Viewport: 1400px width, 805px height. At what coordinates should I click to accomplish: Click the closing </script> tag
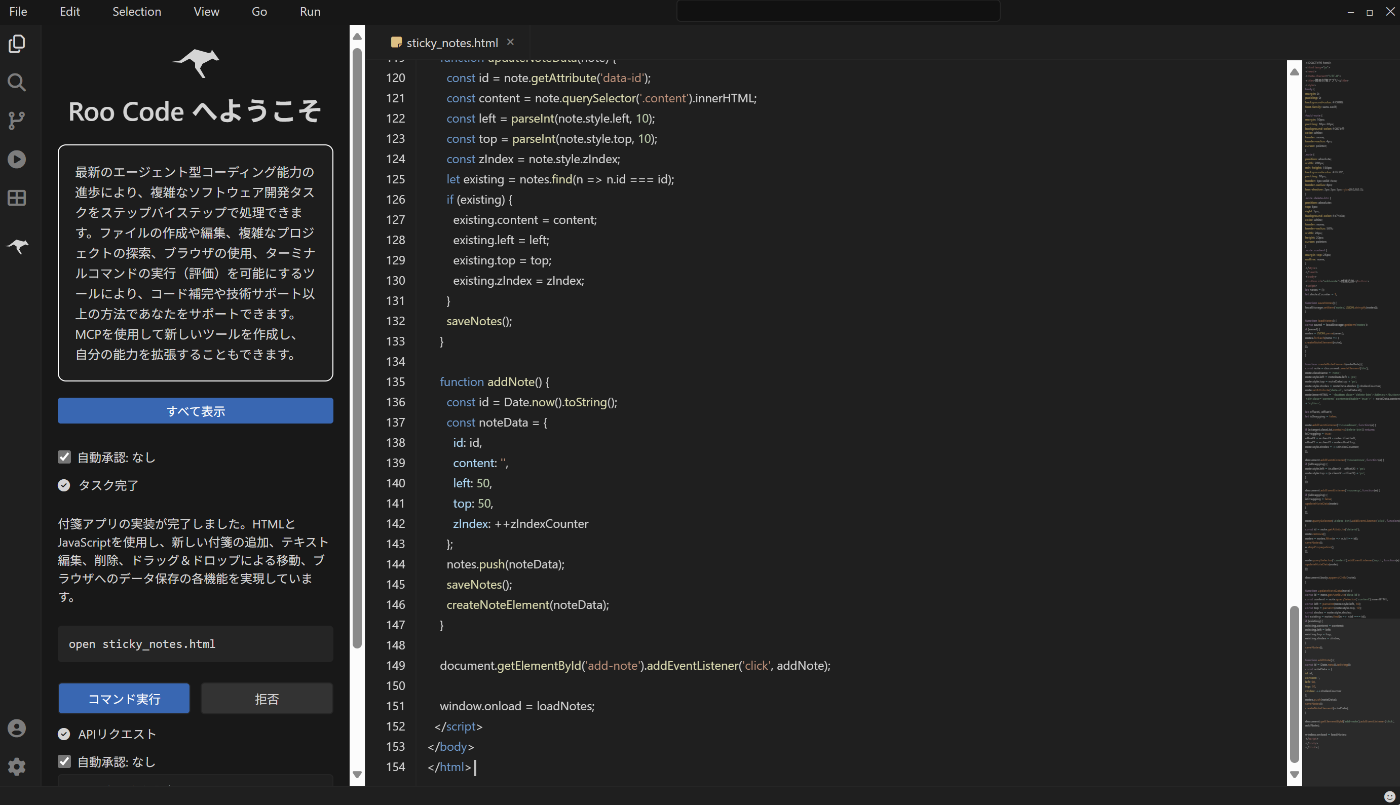click(459, 727)
